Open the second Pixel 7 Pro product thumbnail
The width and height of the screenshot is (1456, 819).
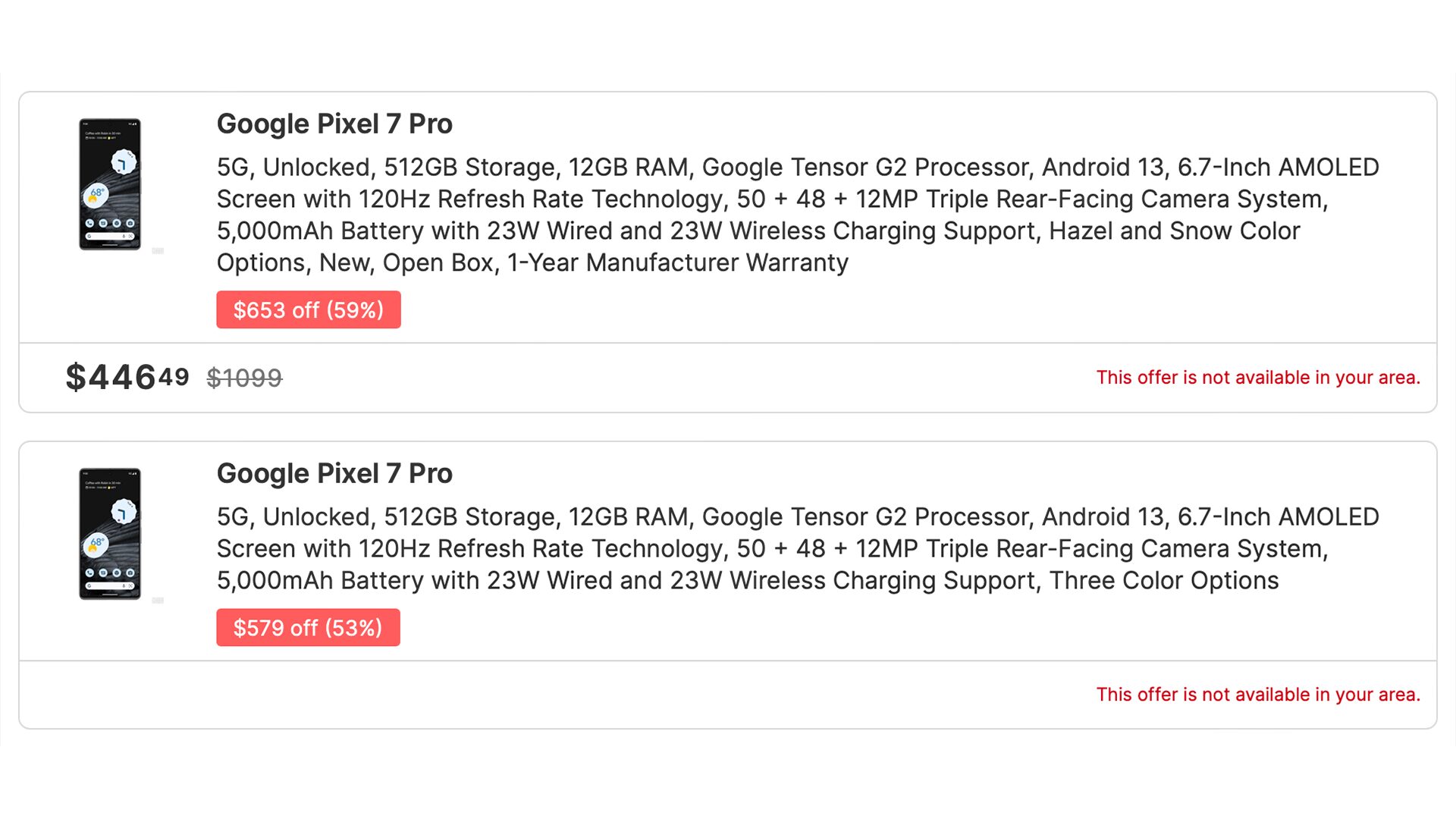point(110,534)
